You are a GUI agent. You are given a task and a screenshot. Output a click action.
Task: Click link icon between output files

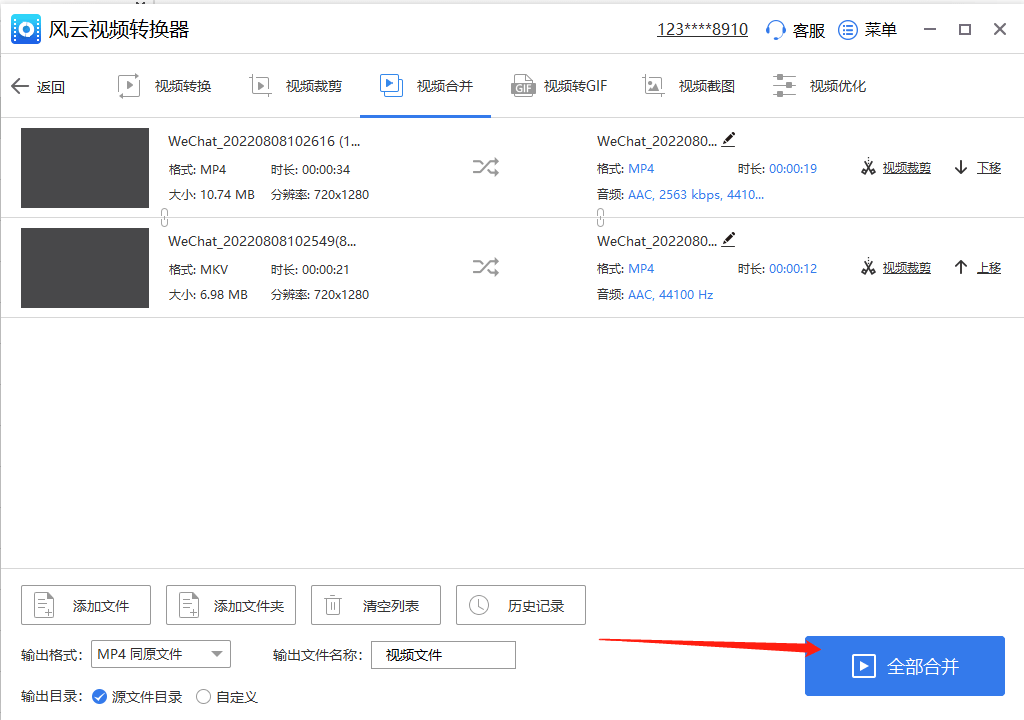click(600, 218)
